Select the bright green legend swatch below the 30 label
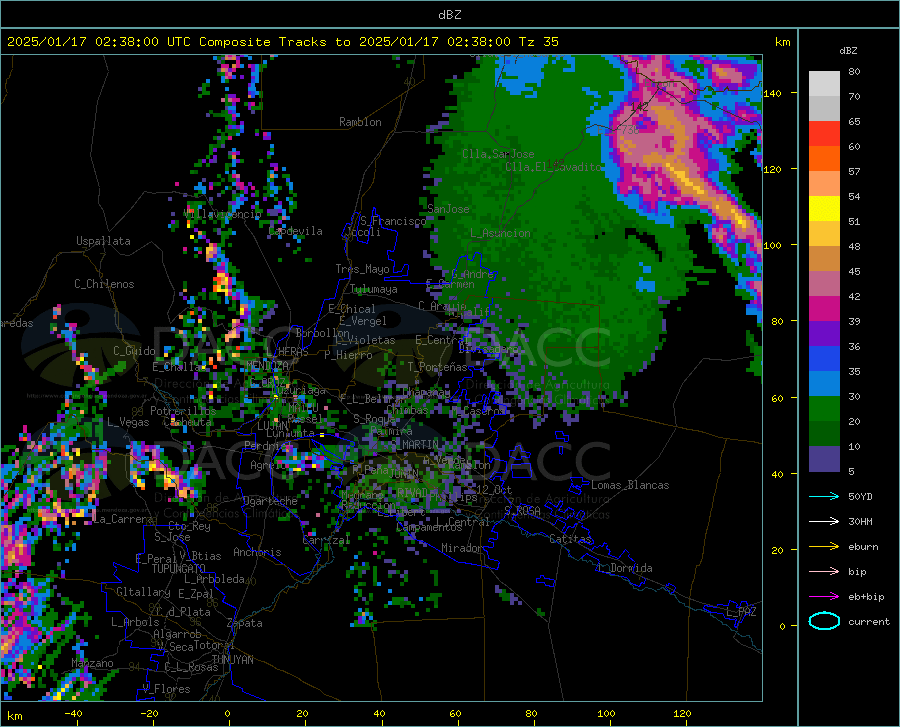The image size is (900, 727). 824,409
